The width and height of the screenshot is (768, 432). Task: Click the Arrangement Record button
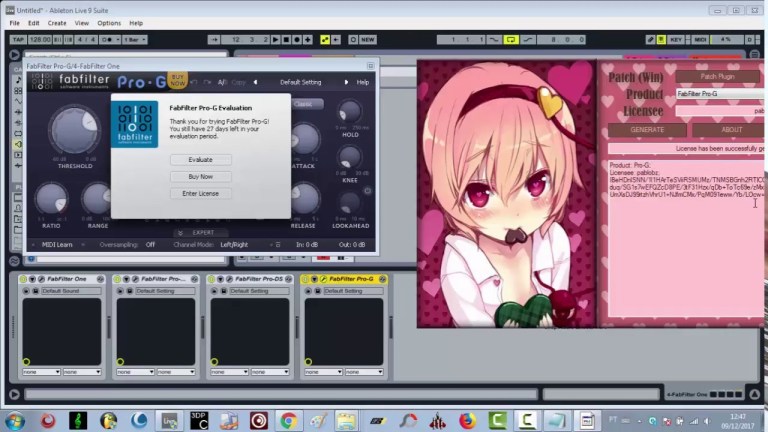point(297,40)
